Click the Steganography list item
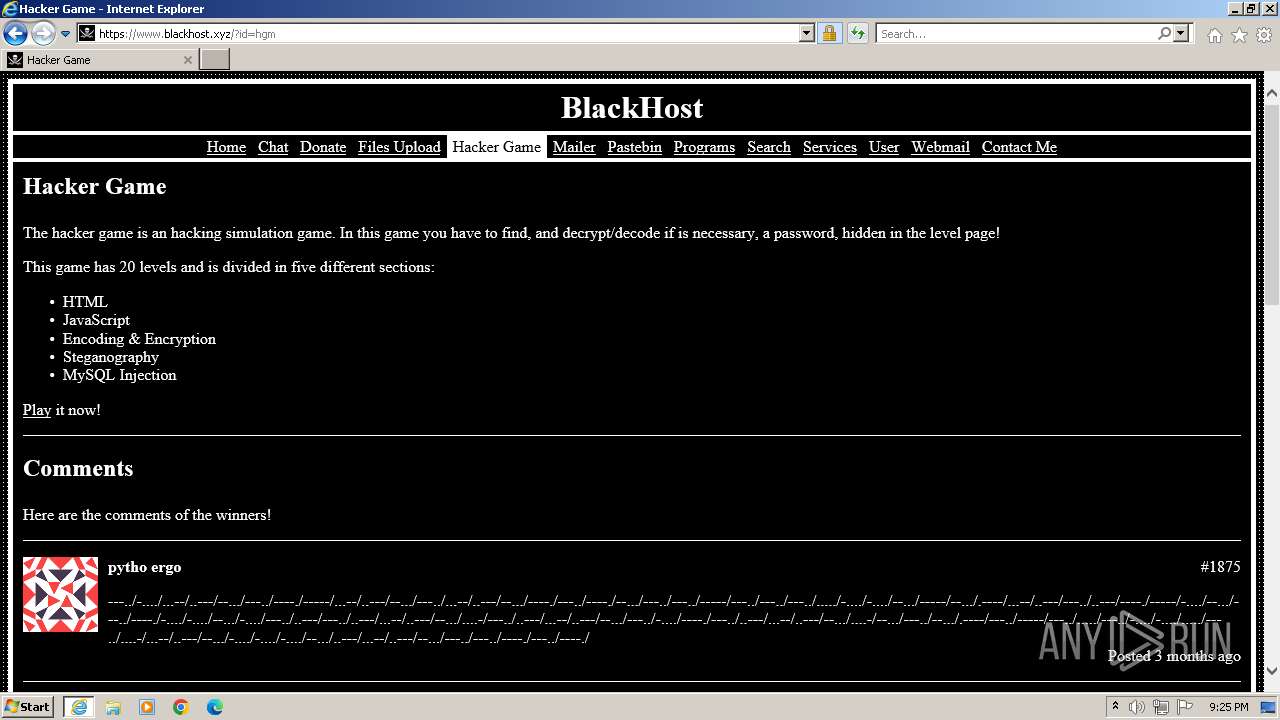Viewport: 1280px width, 720px height. coord(110,357)
